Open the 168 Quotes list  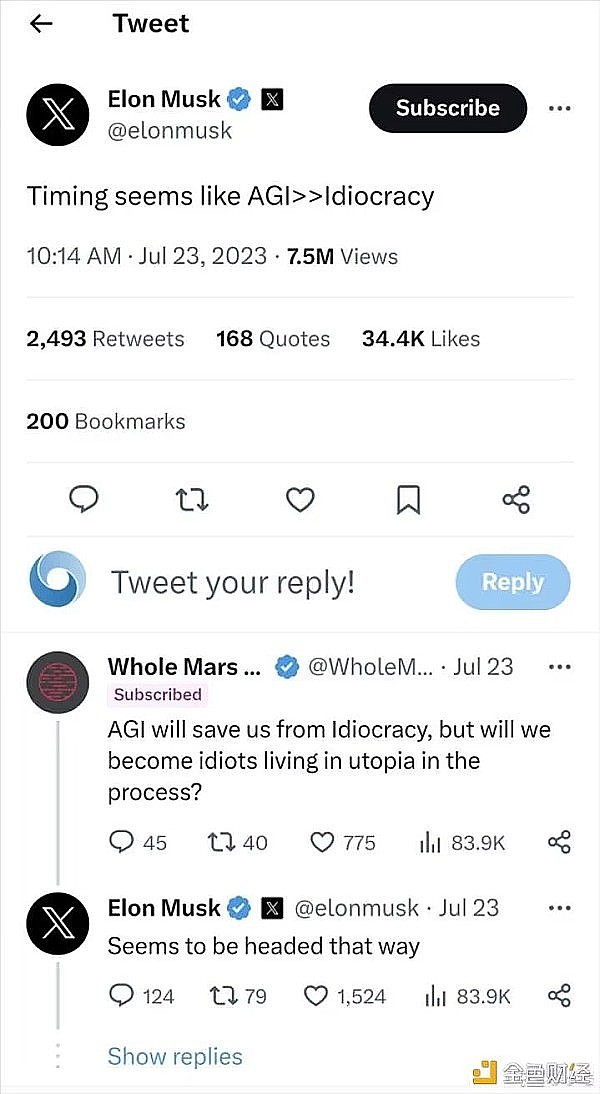pos(273,339)
